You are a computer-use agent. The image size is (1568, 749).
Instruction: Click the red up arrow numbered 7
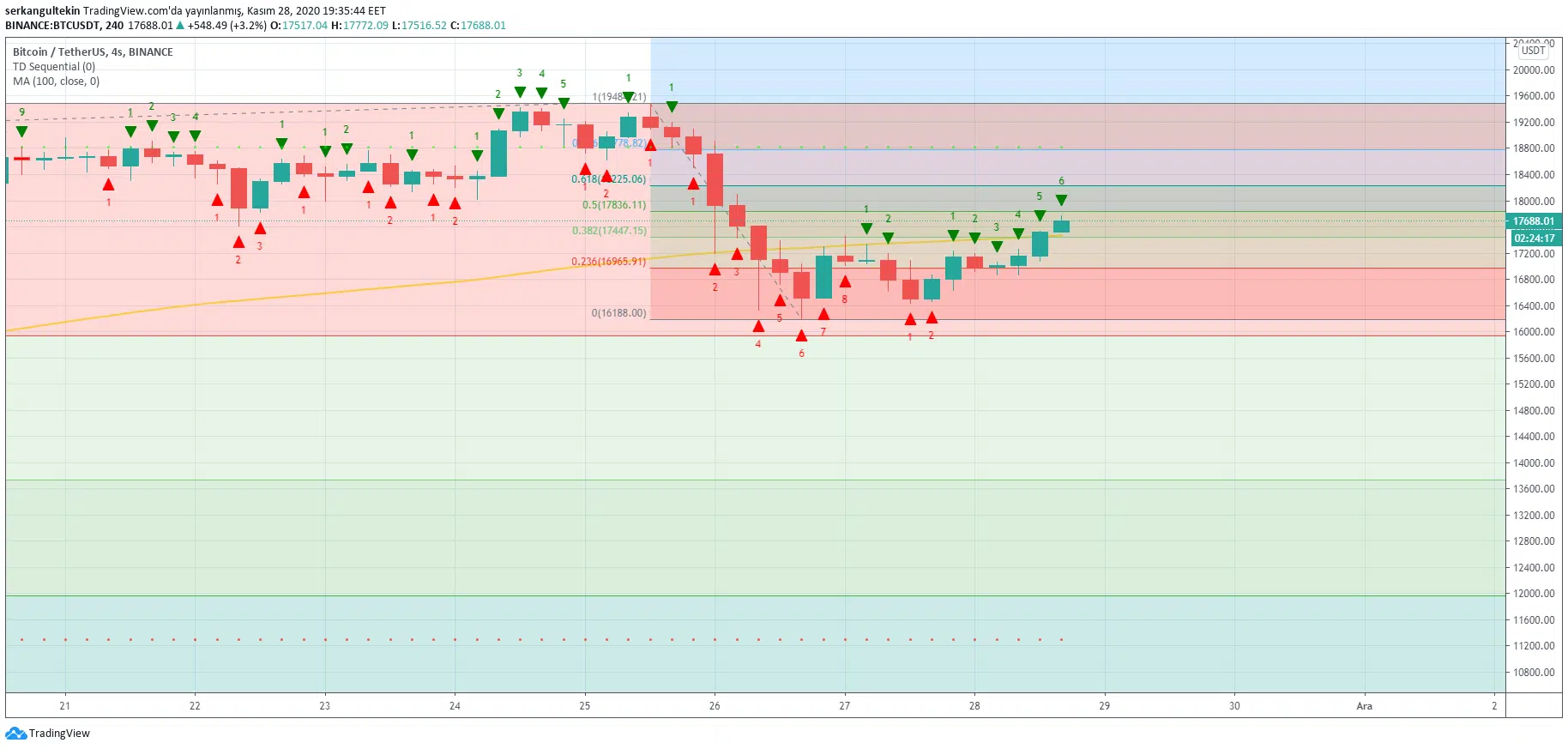(x=823, y=315)
